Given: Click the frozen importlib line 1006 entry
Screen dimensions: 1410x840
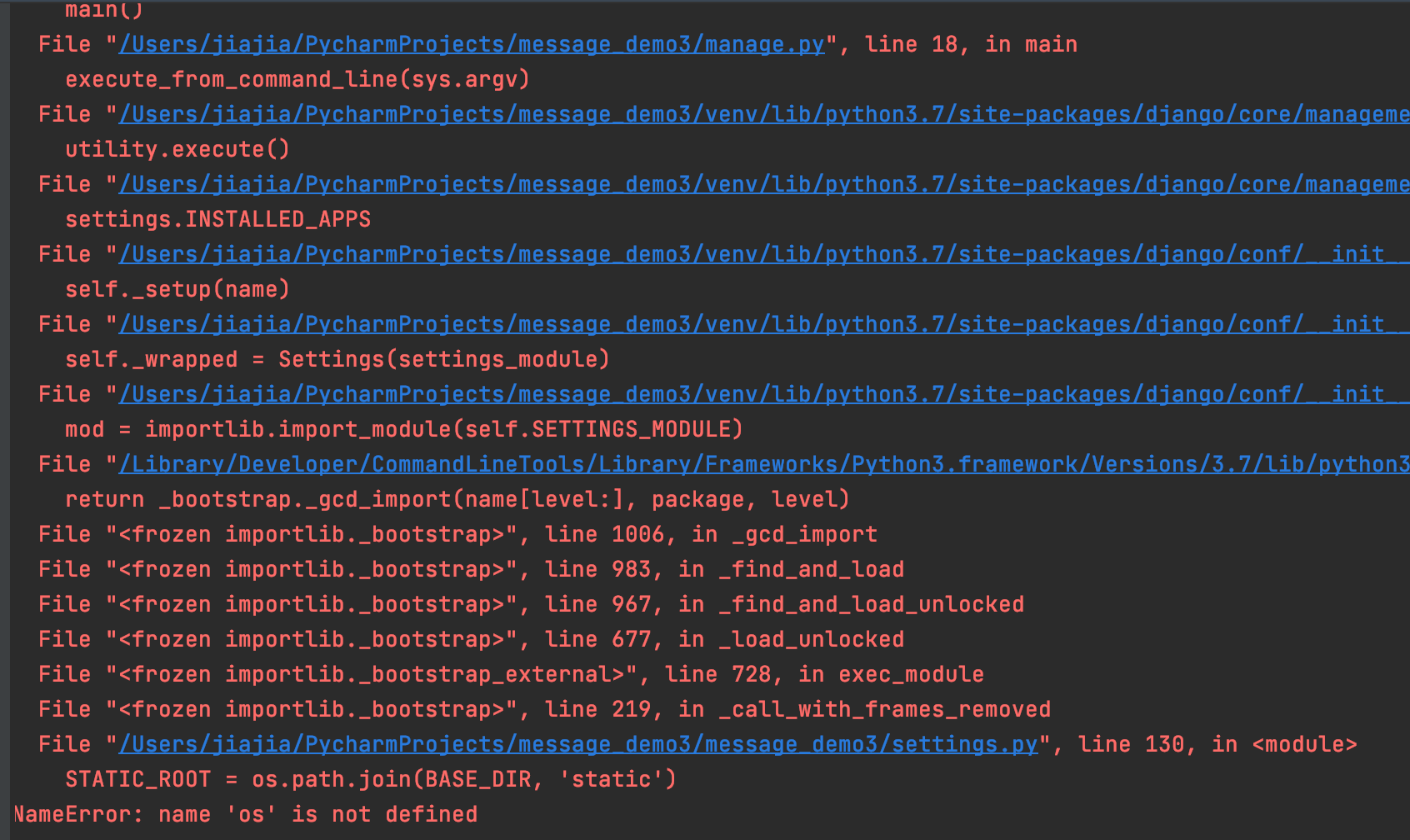Looking at the screenshot, I should click(457, 533).
